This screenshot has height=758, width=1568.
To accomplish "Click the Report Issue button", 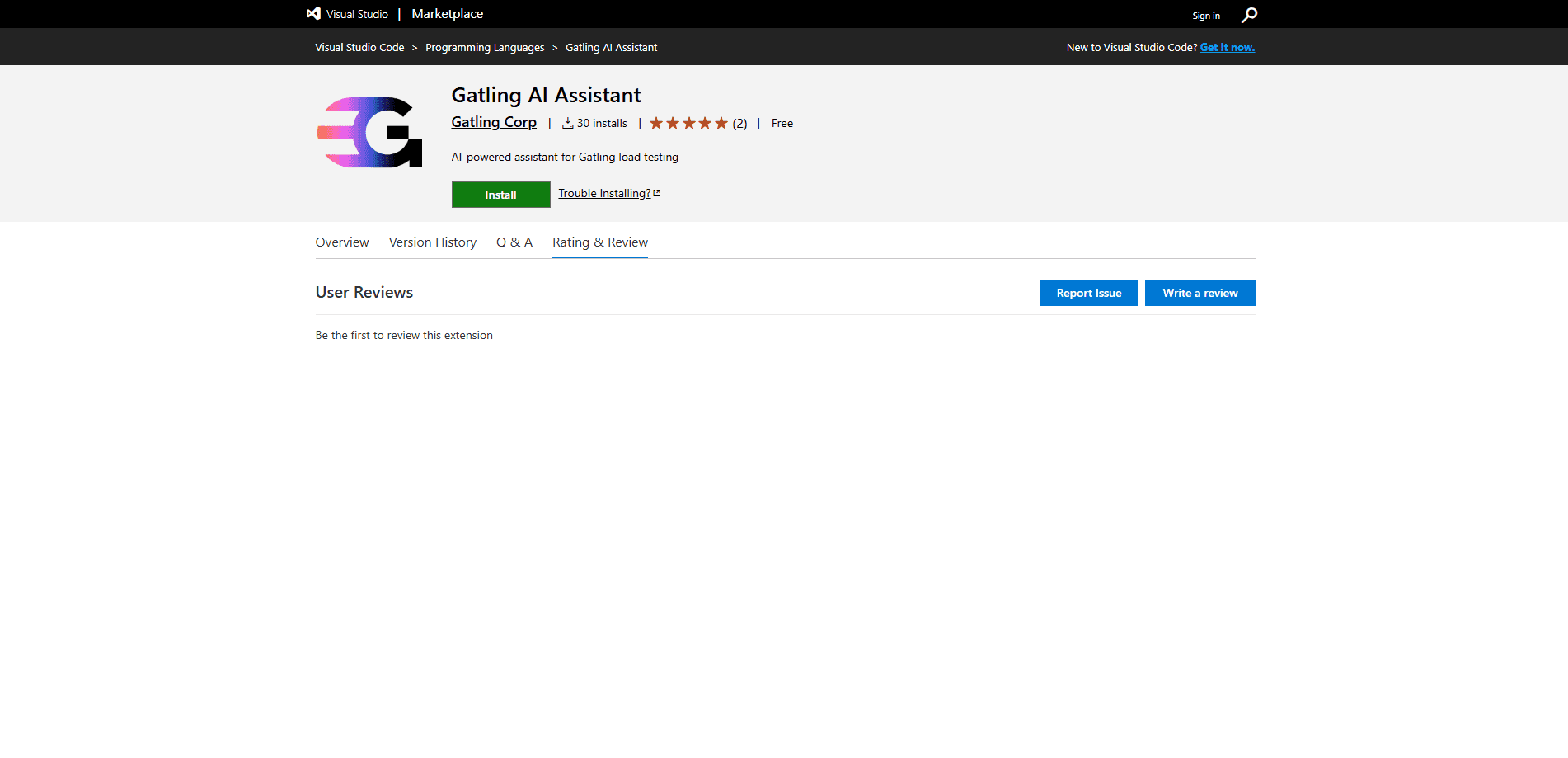I will click(x=1089, y=293).
